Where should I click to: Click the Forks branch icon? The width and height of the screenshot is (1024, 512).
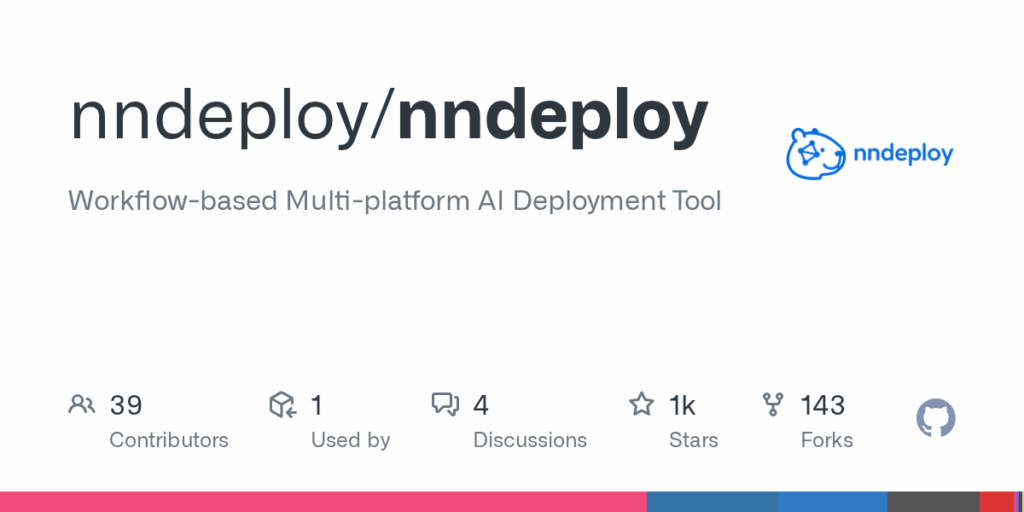[x=773, y=405]
